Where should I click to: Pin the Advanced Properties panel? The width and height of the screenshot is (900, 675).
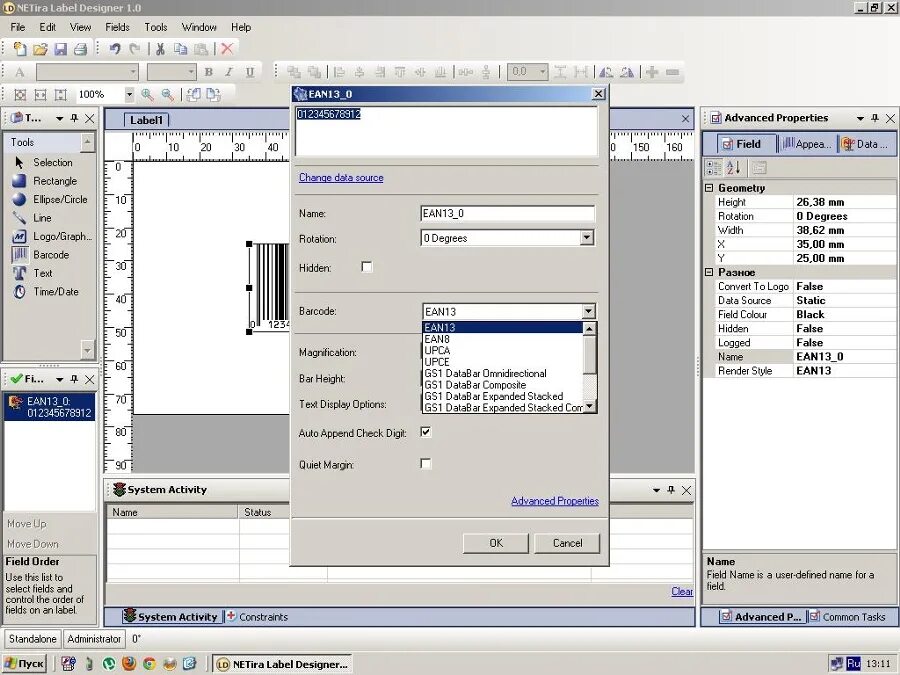[x=875, y=118]
